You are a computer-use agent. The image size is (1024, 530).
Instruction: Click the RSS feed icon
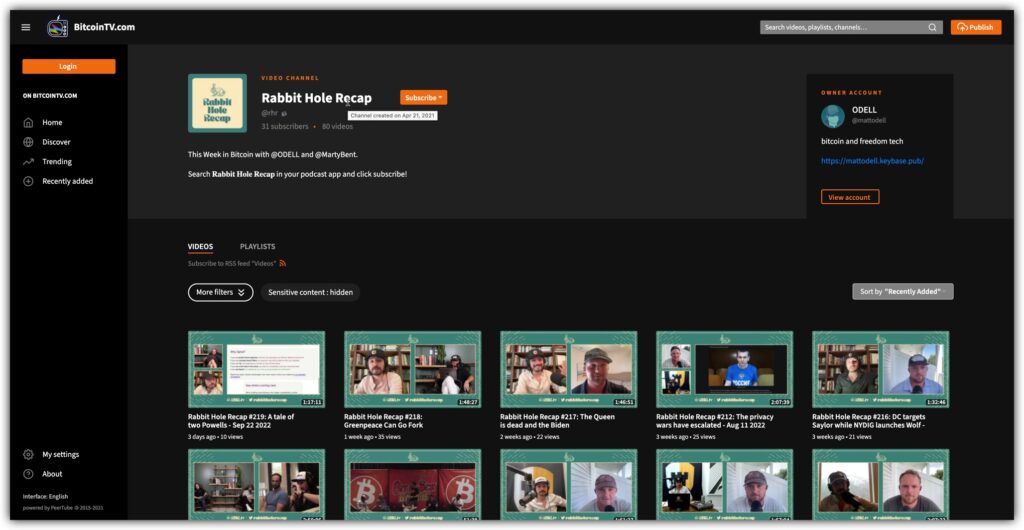click(283, 264)
